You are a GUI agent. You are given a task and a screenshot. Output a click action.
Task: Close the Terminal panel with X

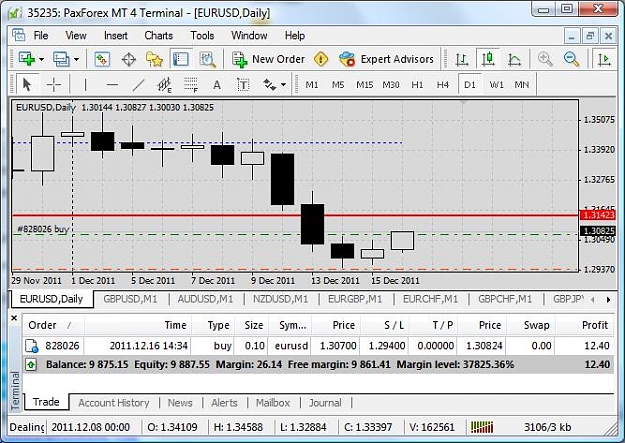(x=14, y=318)
